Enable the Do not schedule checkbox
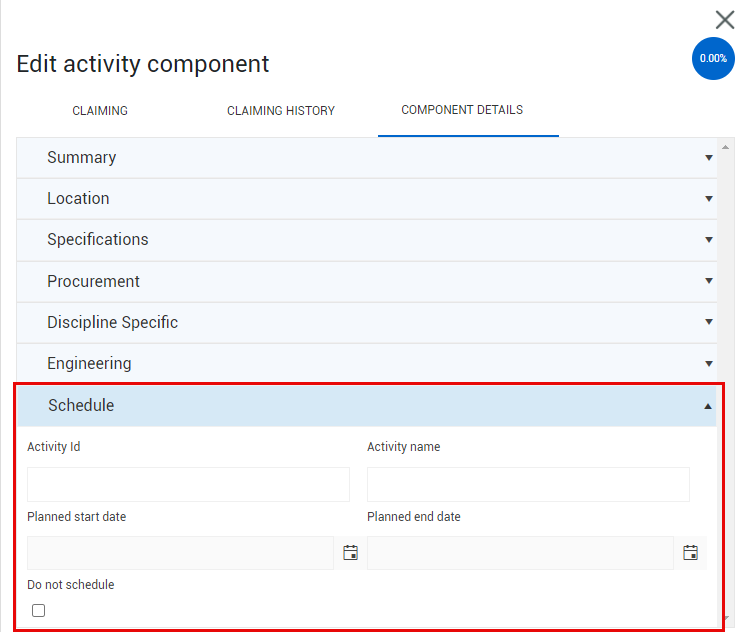Image resolution: width=747 pixels, height=632 pixels. click(39, 610)
